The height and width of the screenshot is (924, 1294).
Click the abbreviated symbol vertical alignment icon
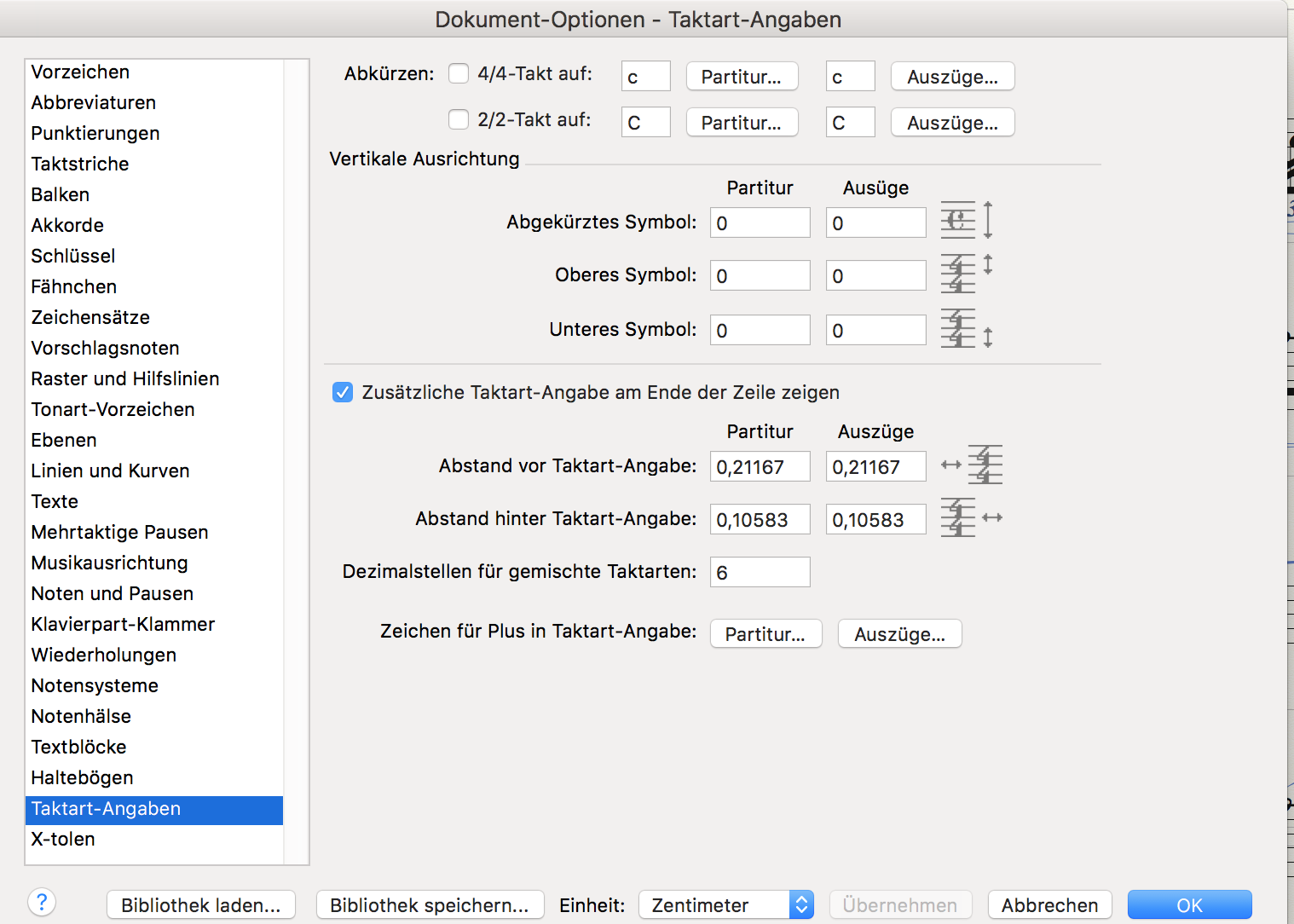[967, 221]
